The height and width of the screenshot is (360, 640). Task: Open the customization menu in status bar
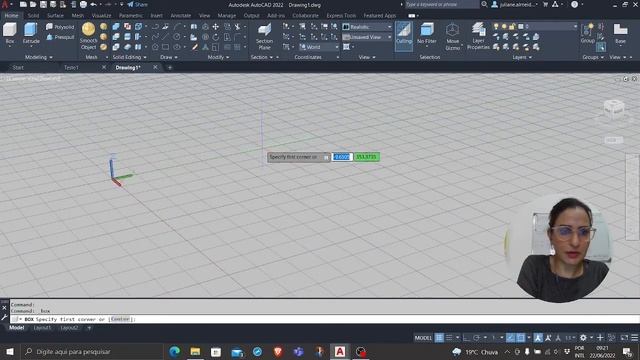[x=635, y=338]
